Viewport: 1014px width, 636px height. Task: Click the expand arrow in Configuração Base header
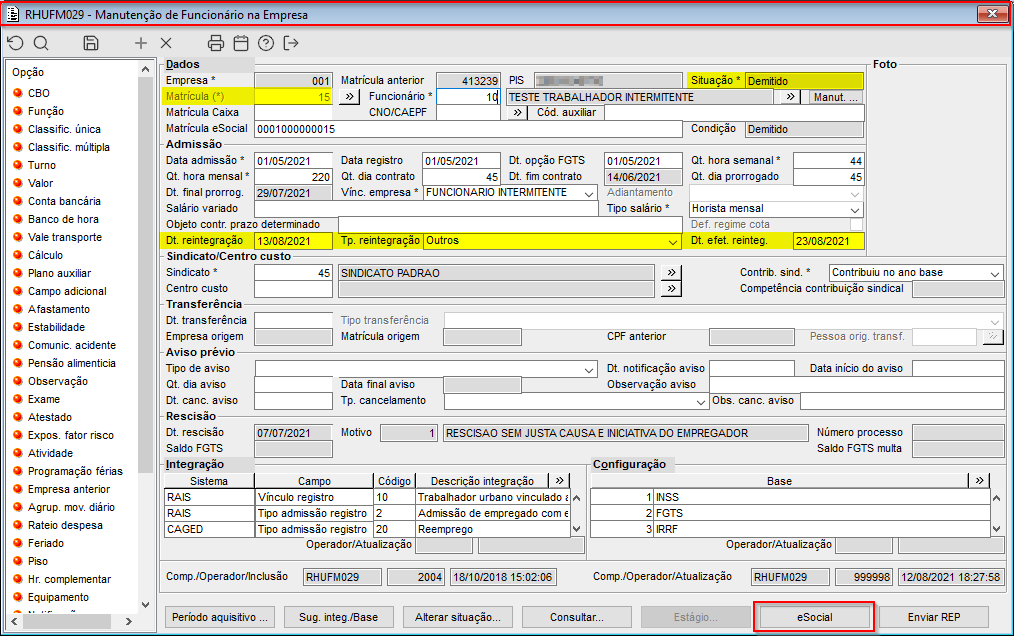pos(980,480)
